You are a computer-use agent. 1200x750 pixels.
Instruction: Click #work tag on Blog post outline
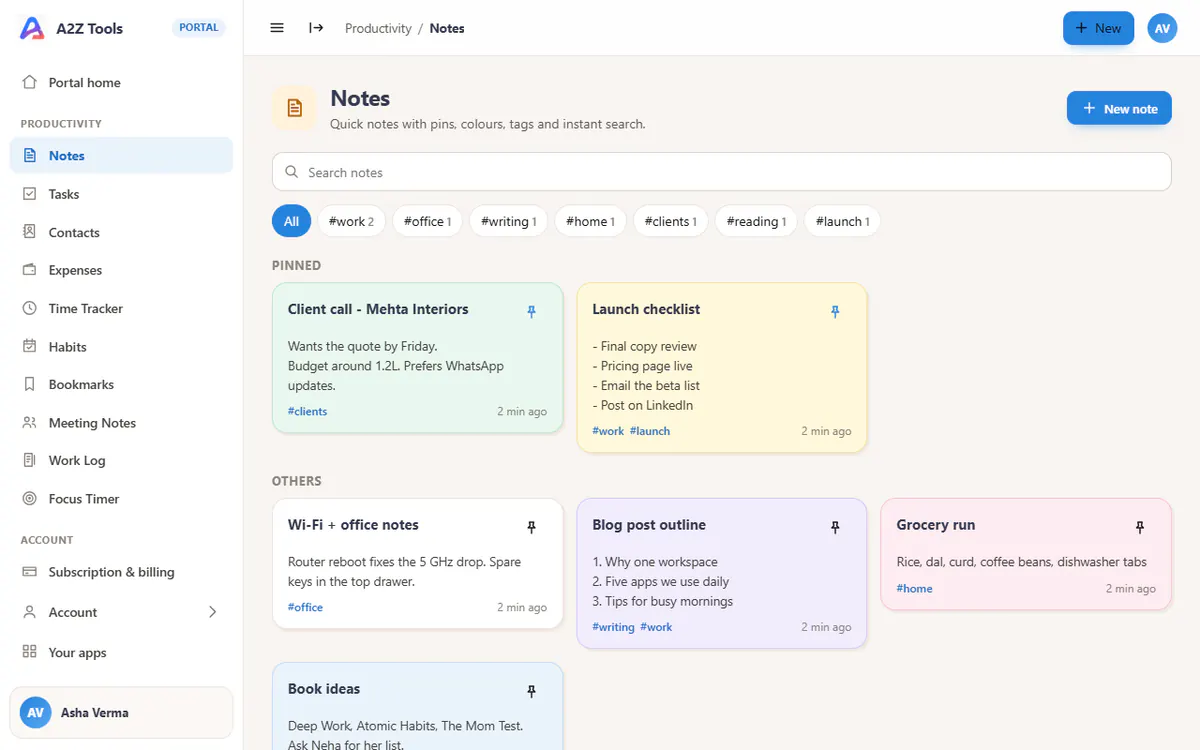(x=656, y=627)
